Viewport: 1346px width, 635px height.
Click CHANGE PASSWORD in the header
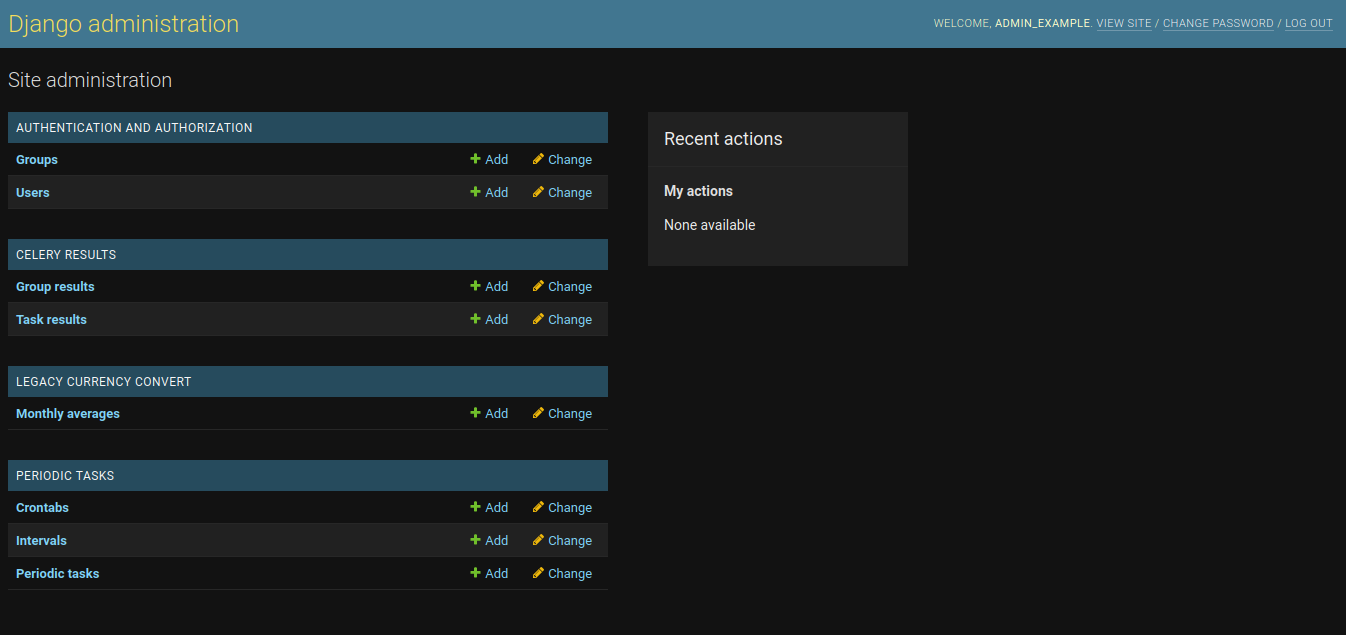[1218, 23]
